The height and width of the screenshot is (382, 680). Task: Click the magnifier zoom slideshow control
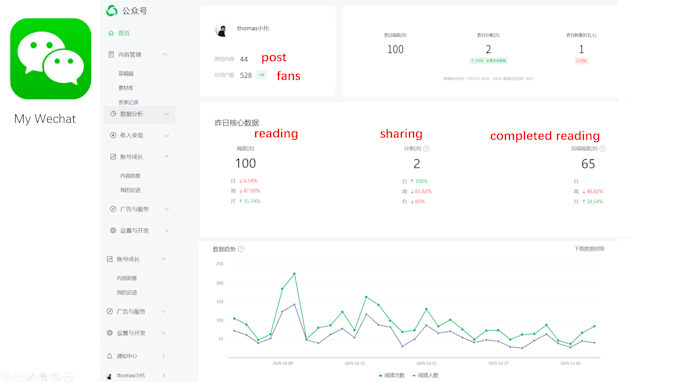[x=56, y=377]
